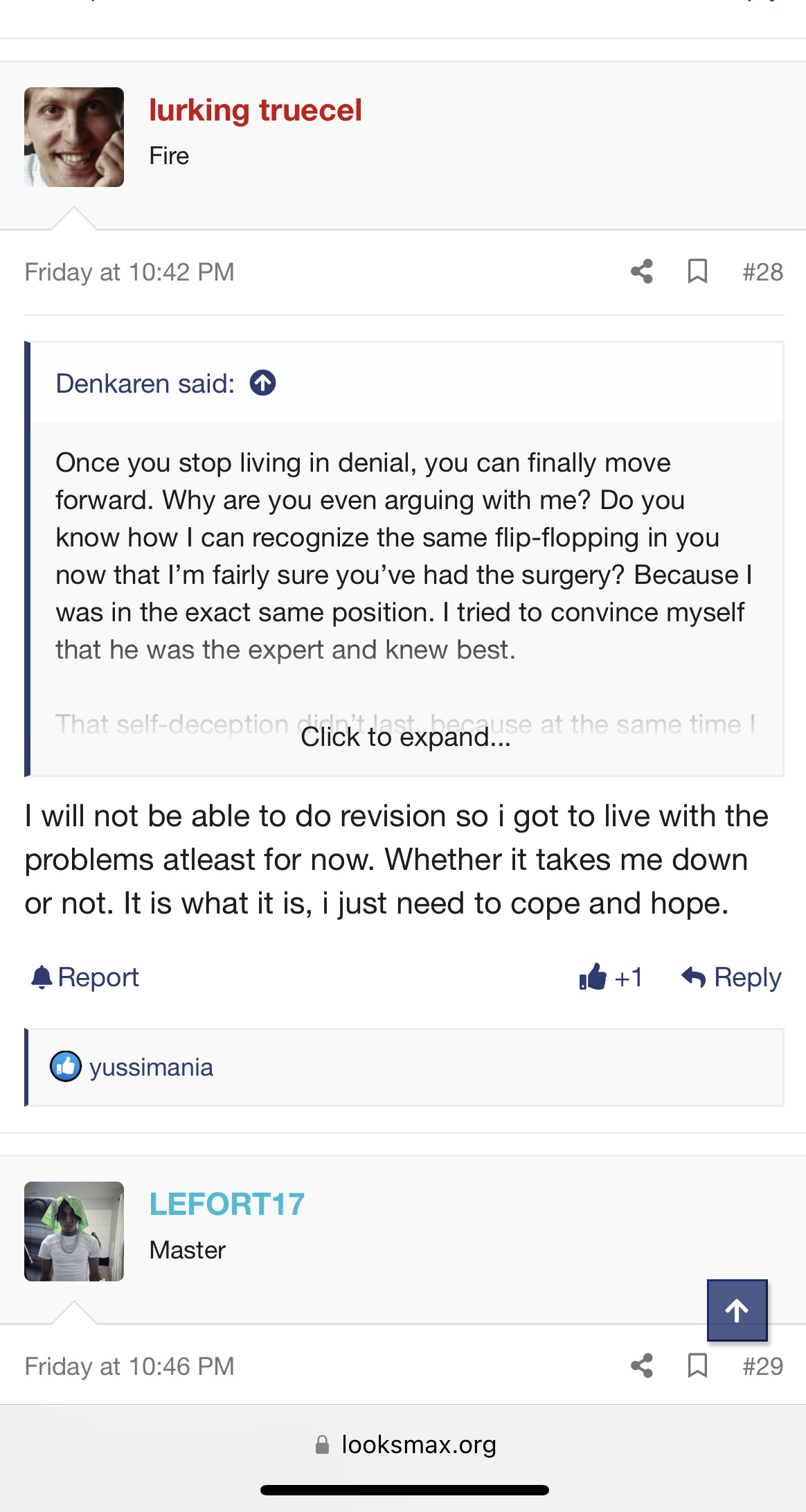Share post #28 via share icon
Image resolution: width=806 pixels, height=1512 pixels.
coord(642,272)
